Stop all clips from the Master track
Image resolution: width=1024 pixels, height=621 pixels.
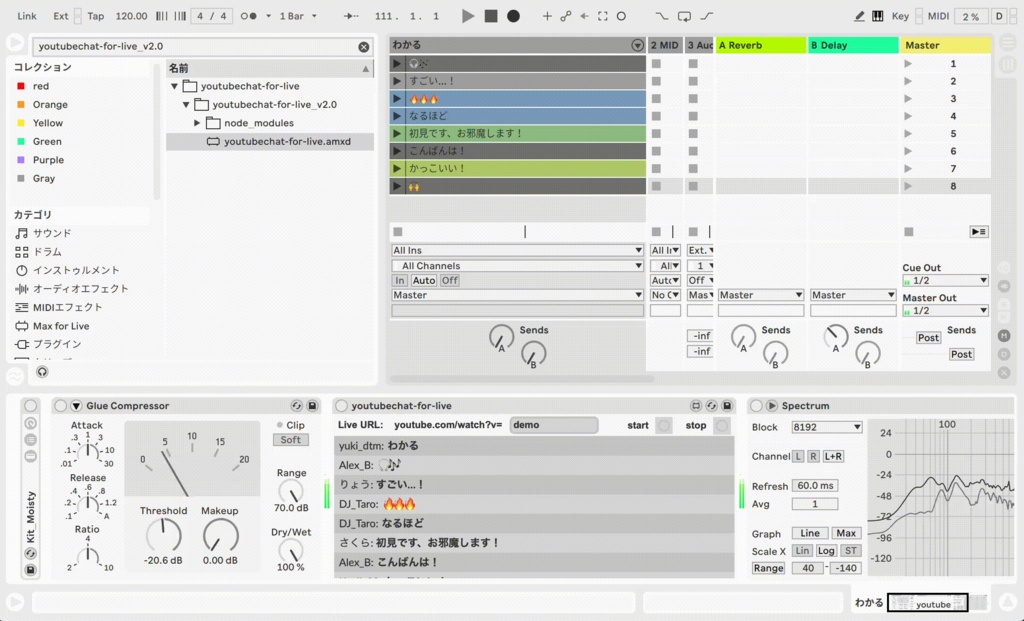point(908,232)
